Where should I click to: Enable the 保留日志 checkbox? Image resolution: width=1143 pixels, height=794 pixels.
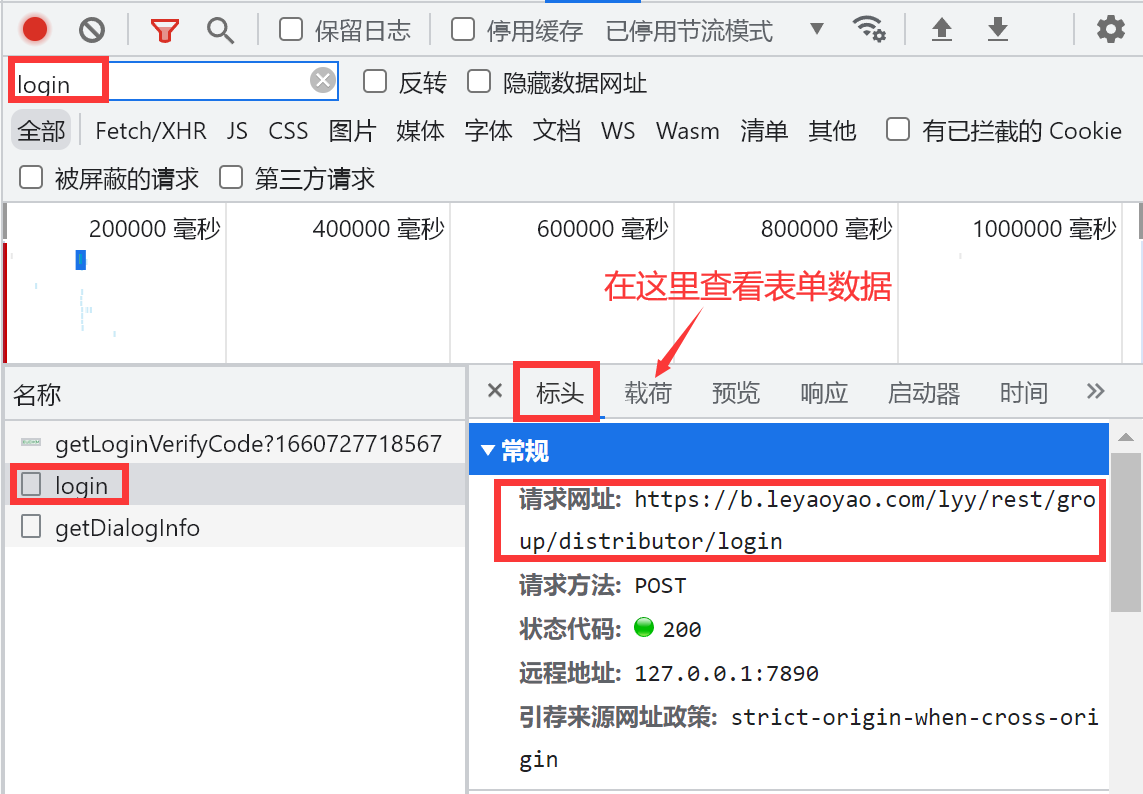(291, 30)
